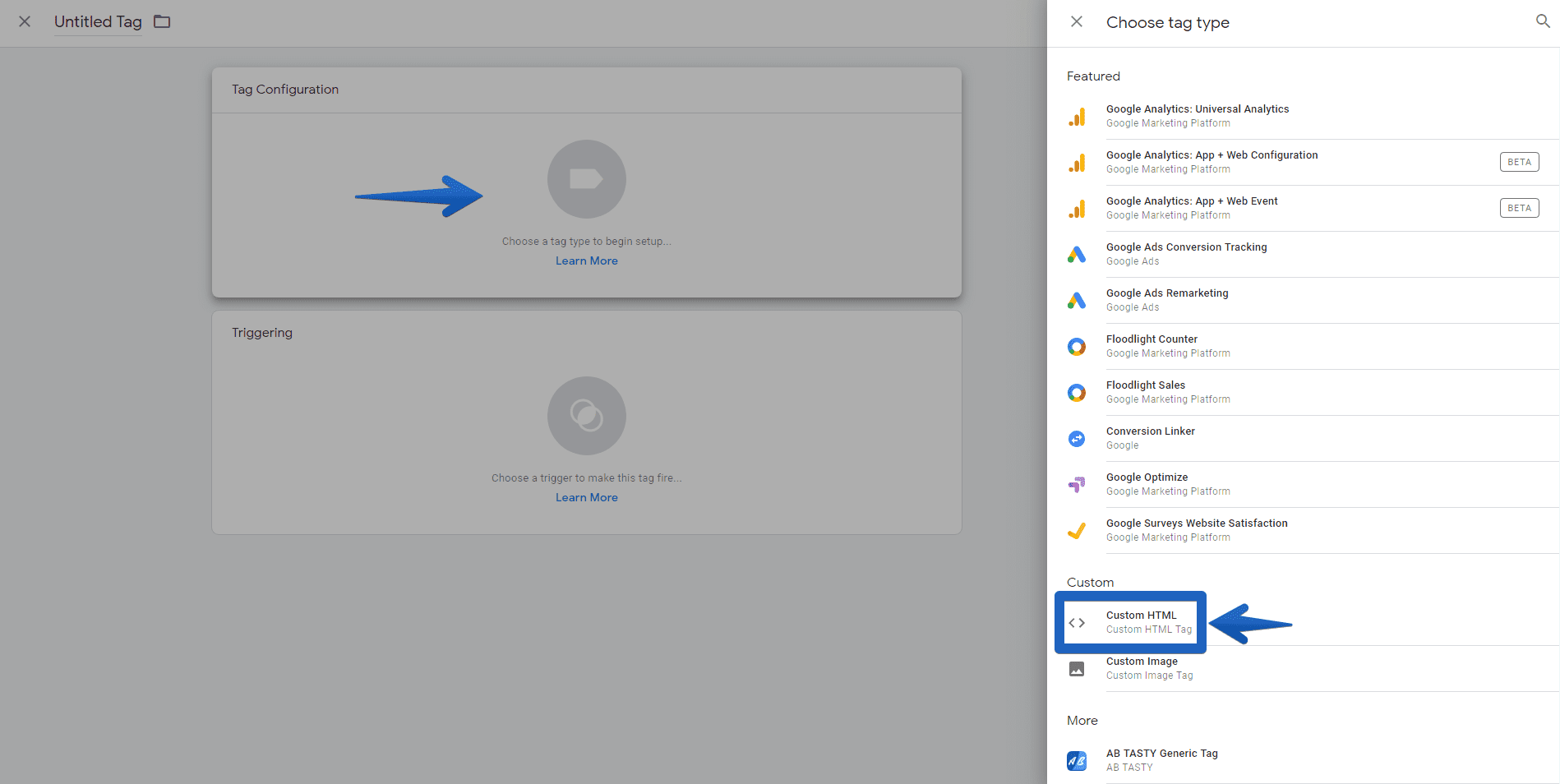The height and width of the screenshot is (784, 1560).
Task: Click the BETA badge on App + Web Event
Action: [1519, 208]
